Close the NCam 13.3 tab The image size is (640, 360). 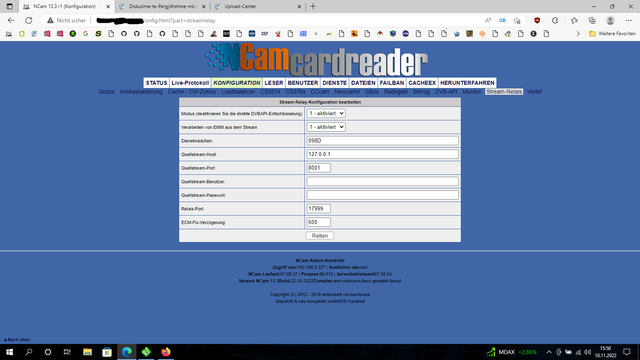click(x=108, y=7)
